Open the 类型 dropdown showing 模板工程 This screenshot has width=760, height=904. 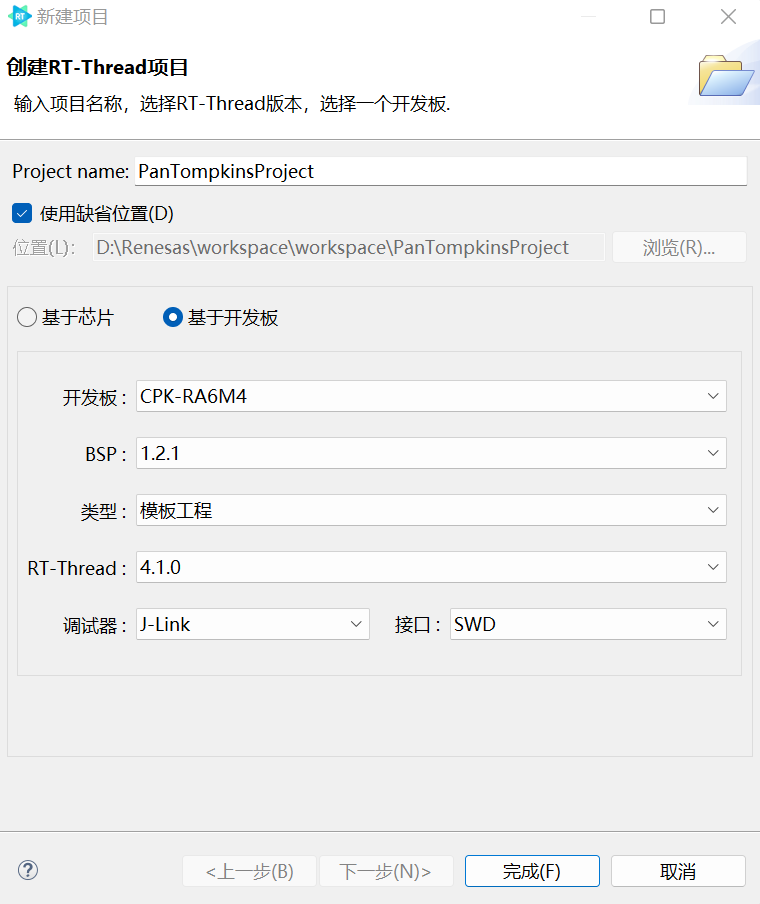(431, 510)
